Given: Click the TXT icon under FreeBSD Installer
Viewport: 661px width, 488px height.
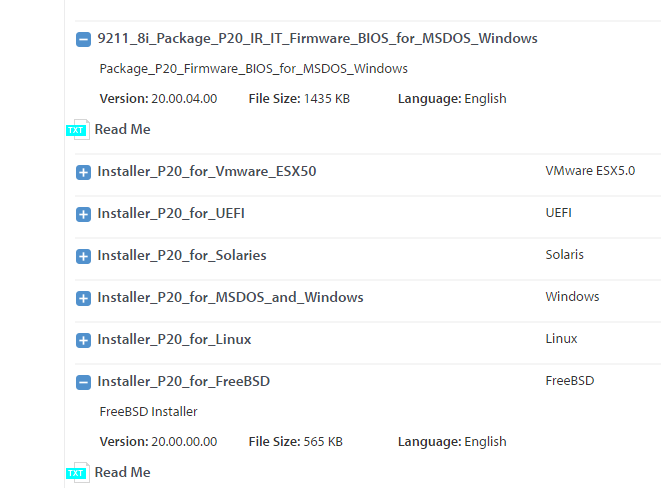Looking at the screenshot, I should 77,473.
